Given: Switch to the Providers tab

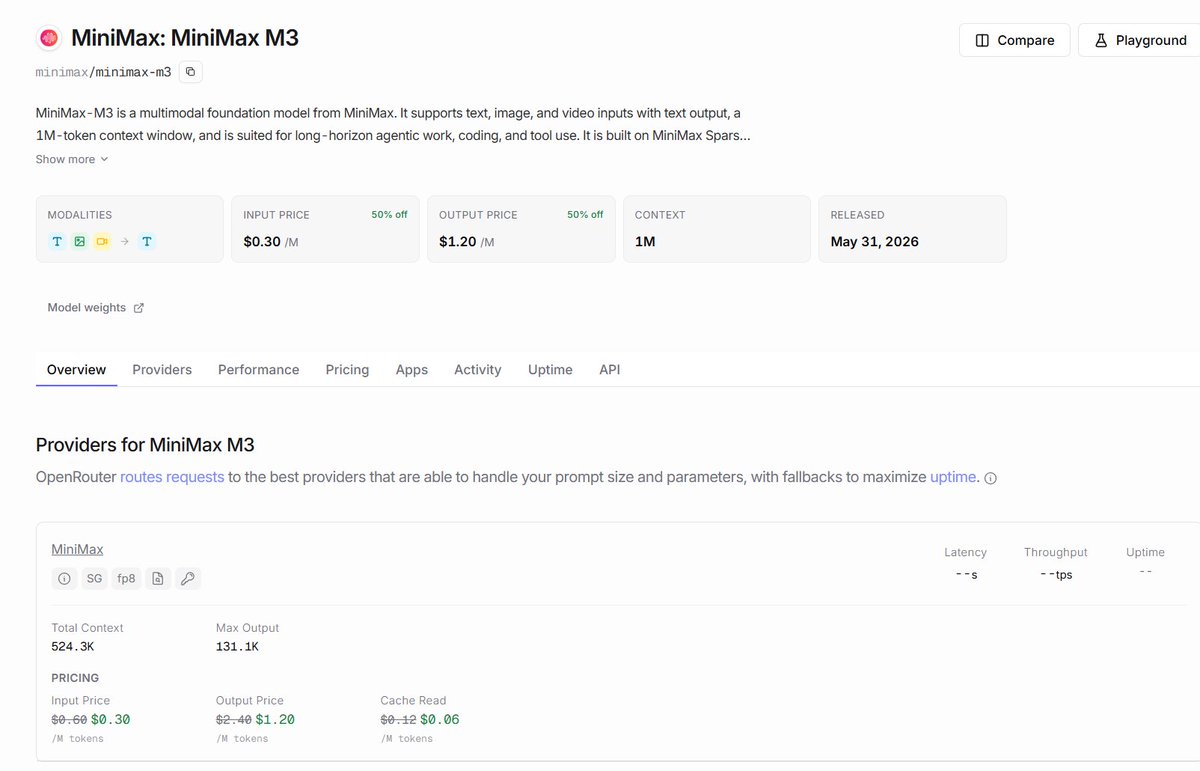Looking at the screenshot, I should (x=162, y=369).
